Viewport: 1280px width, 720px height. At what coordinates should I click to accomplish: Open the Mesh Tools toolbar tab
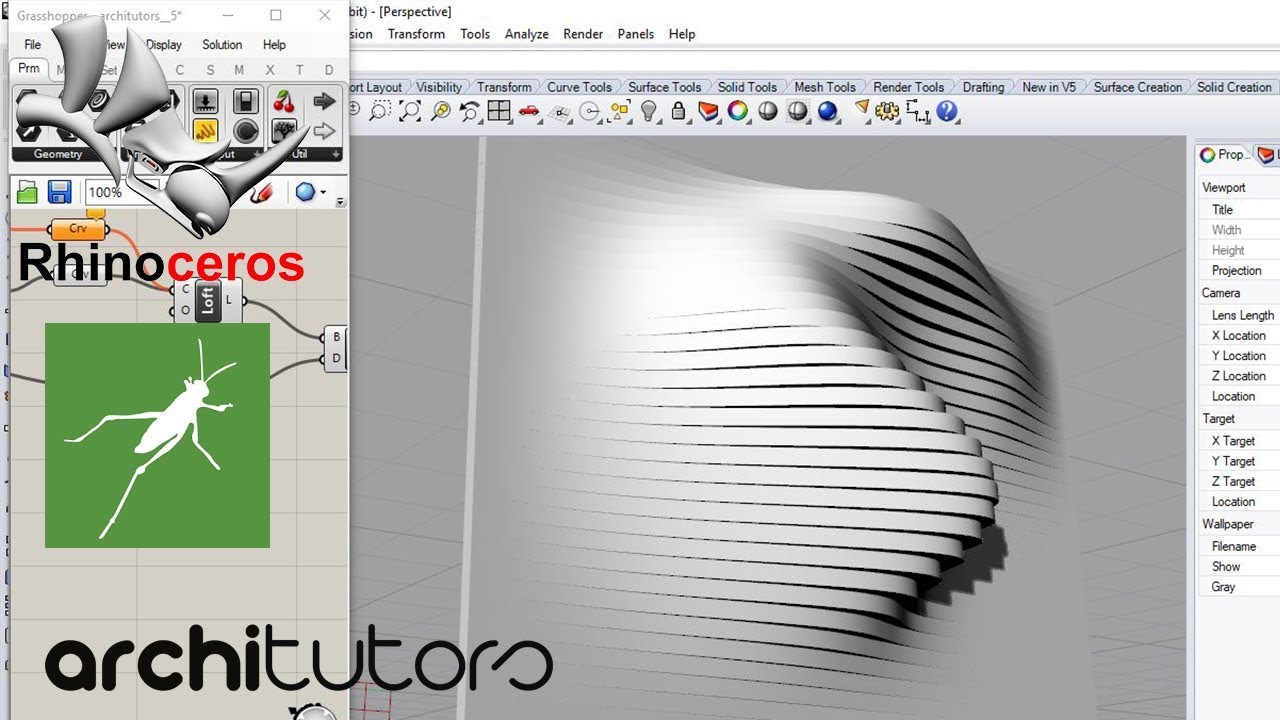click(x=825, y=87)
